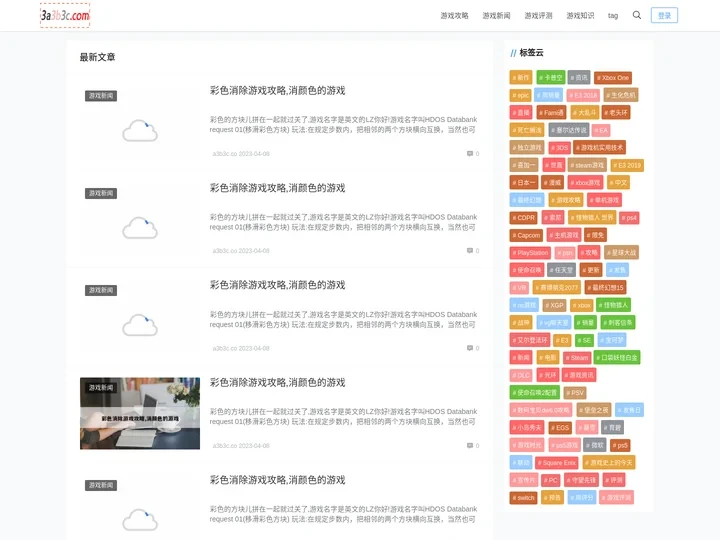Select the 使命召唤2配置 tag
This screenshot has height=540, width=720.
point(534,393)
